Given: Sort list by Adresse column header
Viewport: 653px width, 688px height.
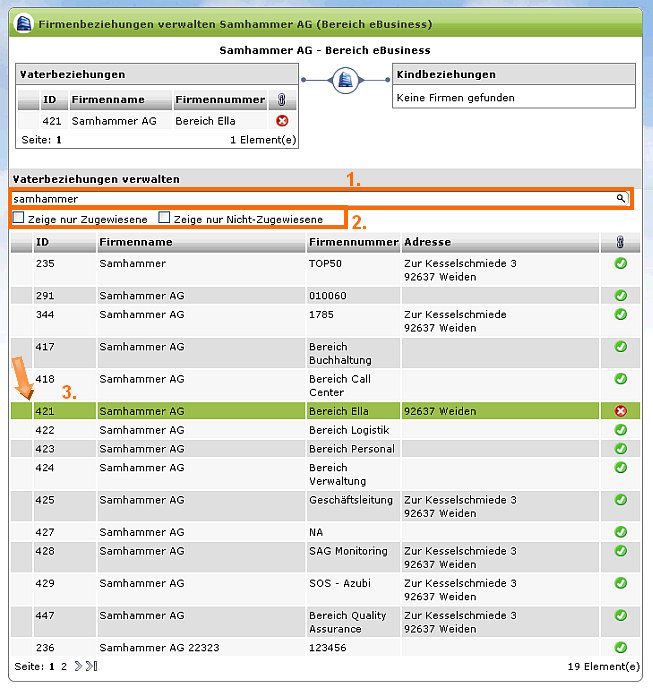Looking at the screenshot, I should coord(427,242).
